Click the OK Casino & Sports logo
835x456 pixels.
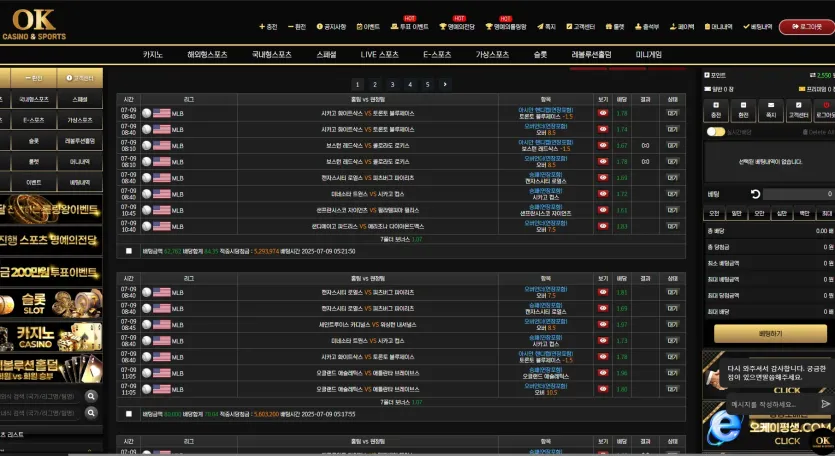coord(34,25)
